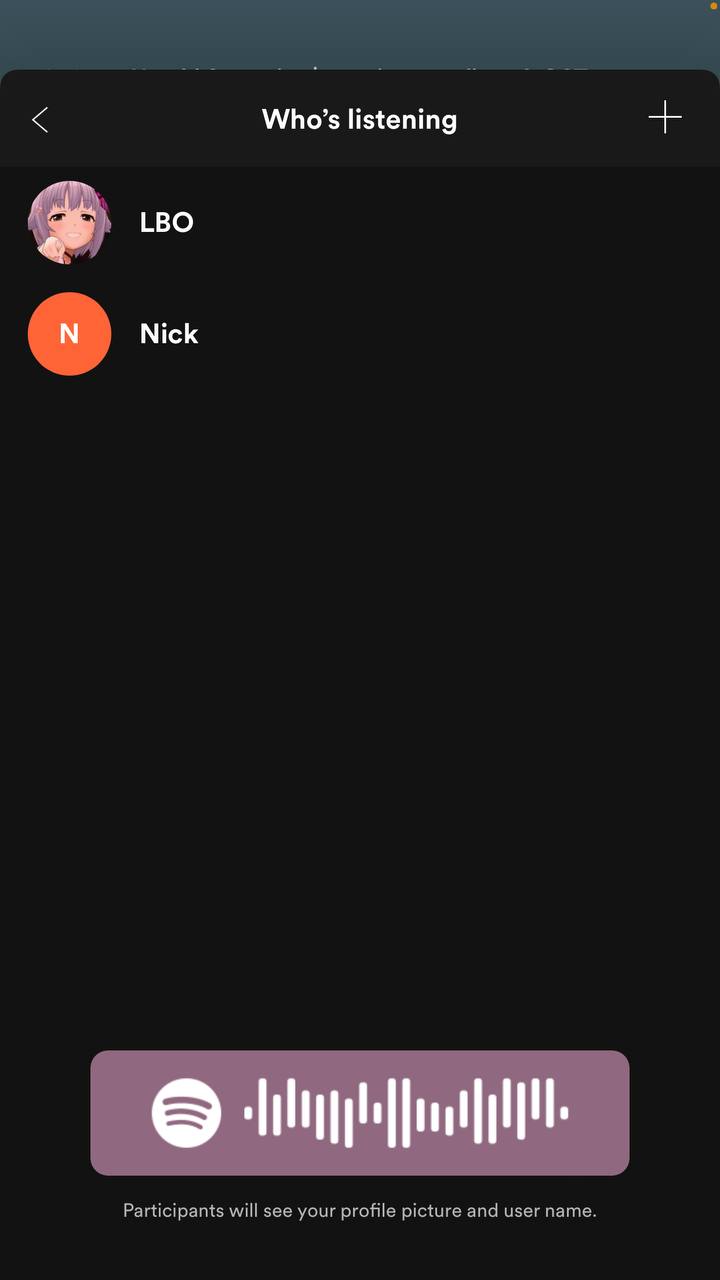Screen dimensions: 720x1280
Task: Tap the orange N avatar for Nick
Action: click(x=69, y=334)
